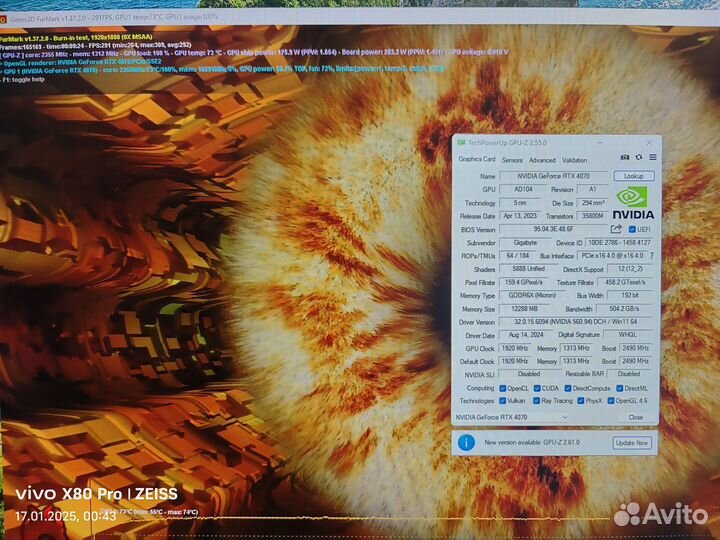Click the blue info icon in update bar
Screen dimensions: 720x540
[465, 442]
